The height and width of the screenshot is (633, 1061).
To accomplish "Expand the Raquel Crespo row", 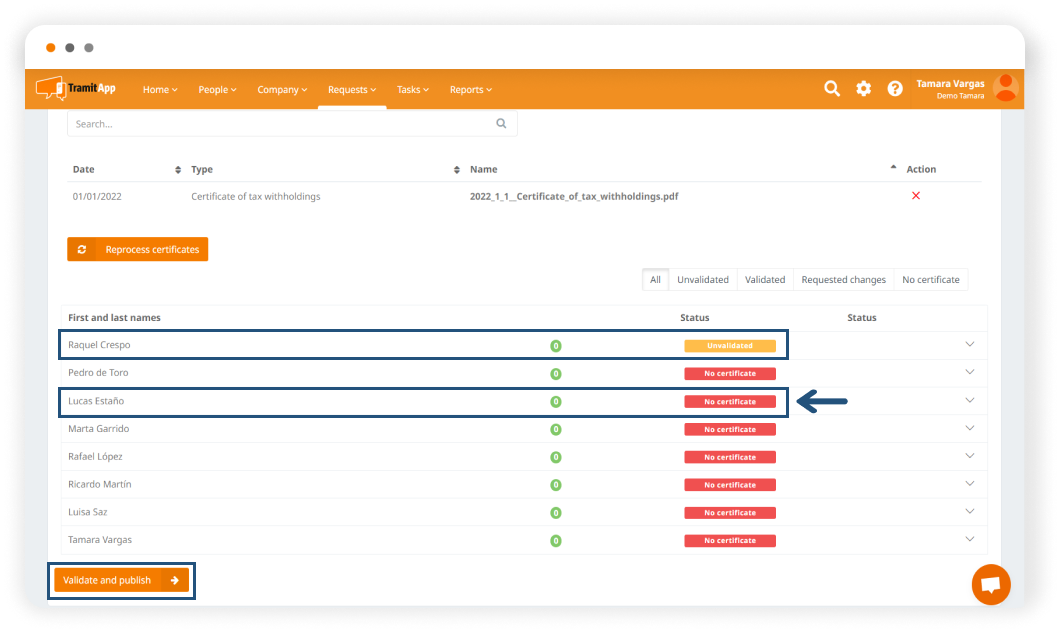I will click(968, 344).
